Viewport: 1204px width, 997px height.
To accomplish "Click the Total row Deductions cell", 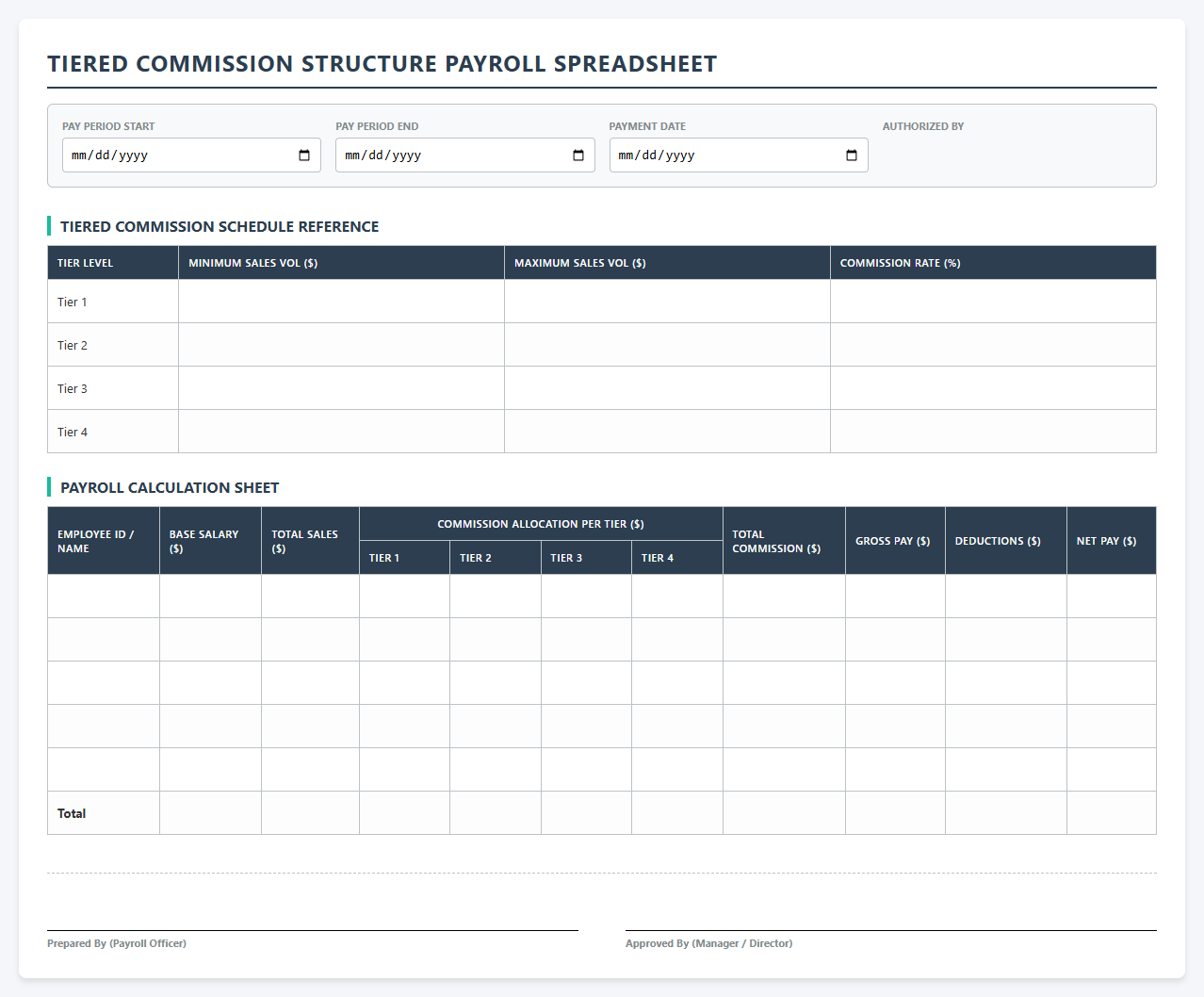I will (1006, 813).
